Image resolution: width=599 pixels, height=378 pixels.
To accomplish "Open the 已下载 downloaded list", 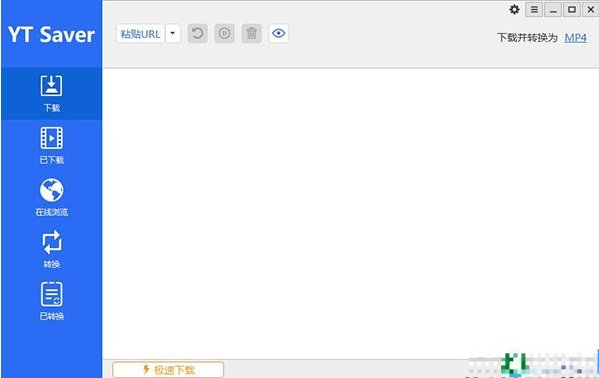I will (52, 146).
